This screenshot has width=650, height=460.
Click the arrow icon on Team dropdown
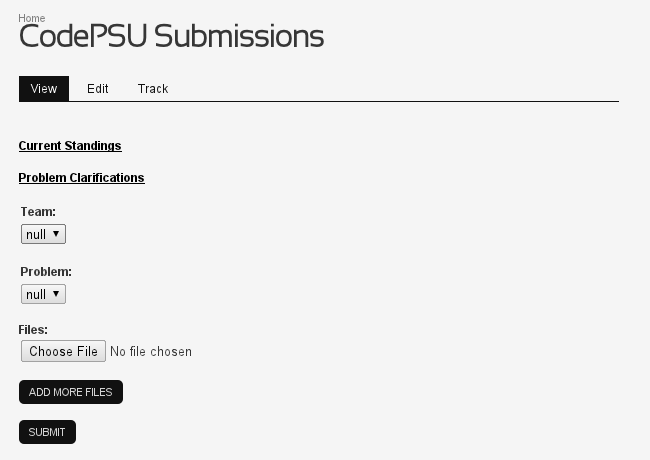[56, 234]
